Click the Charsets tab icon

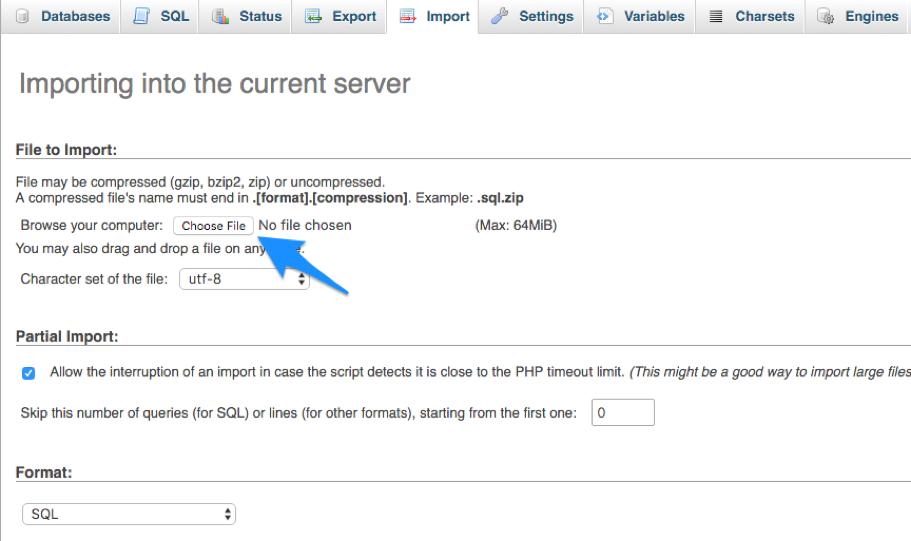716,17
